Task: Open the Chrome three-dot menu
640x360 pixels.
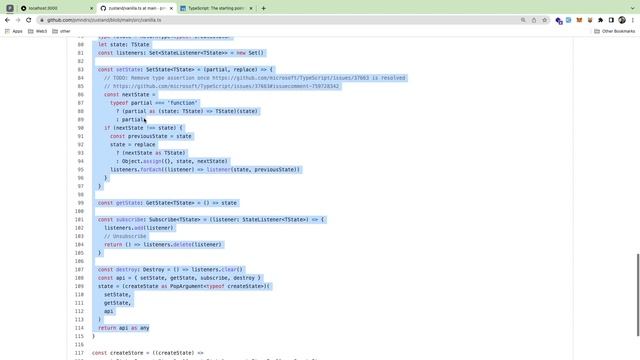Action: [633, 20]
